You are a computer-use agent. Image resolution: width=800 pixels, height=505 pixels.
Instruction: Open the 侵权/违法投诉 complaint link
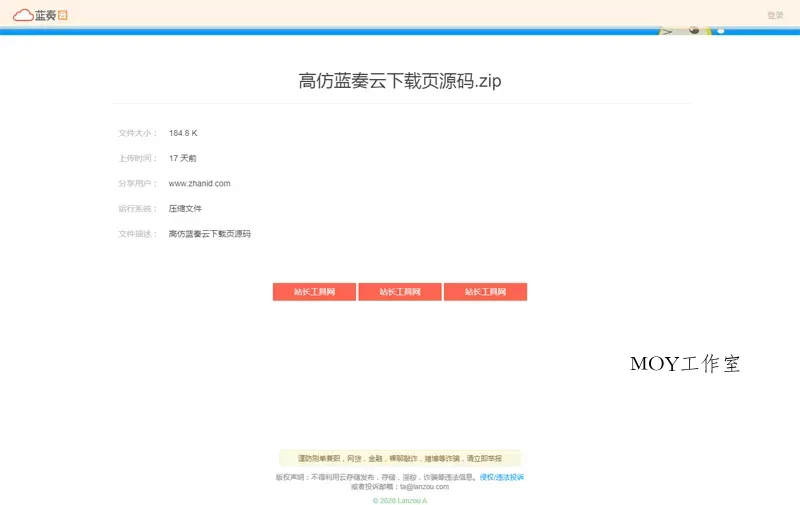click(502, 477)
